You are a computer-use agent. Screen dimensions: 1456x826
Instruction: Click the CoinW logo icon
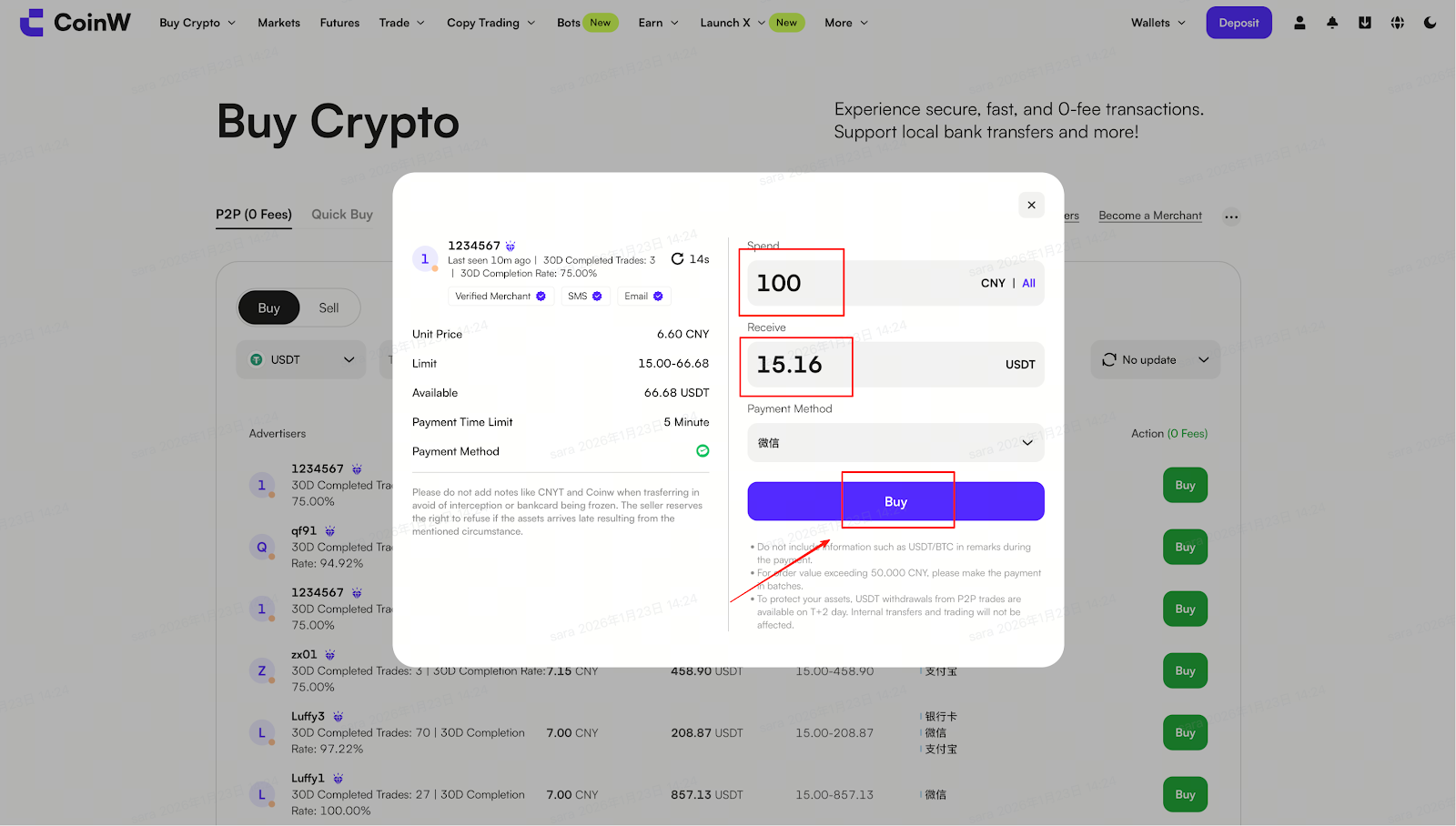[32, 23]
